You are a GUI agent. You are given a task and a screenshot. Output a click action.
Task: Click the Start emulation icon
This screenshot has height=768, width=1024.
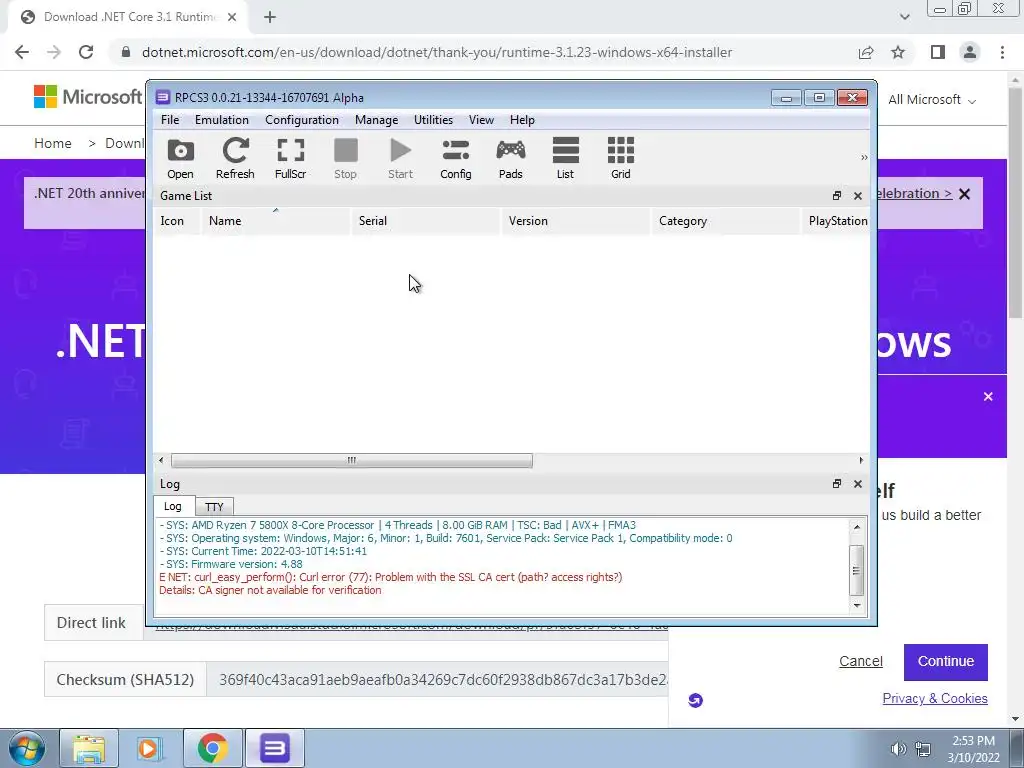point(400,158)
